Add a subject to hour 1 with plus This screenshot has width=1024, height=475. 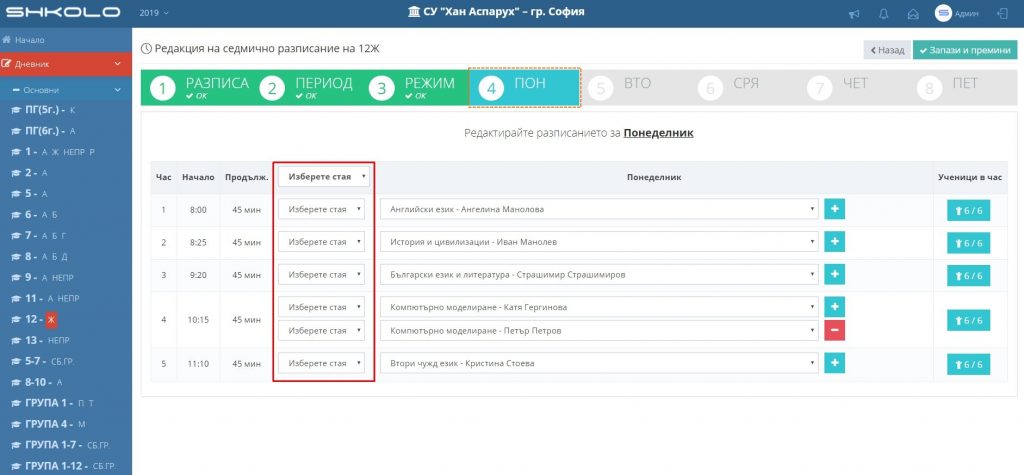point(835,209)
